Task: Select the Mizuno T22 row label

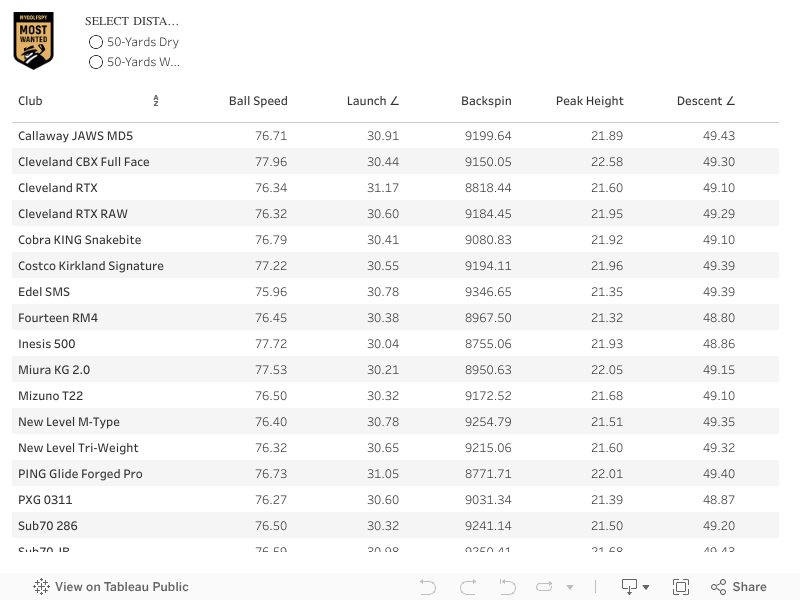Action: click(51, 396)
